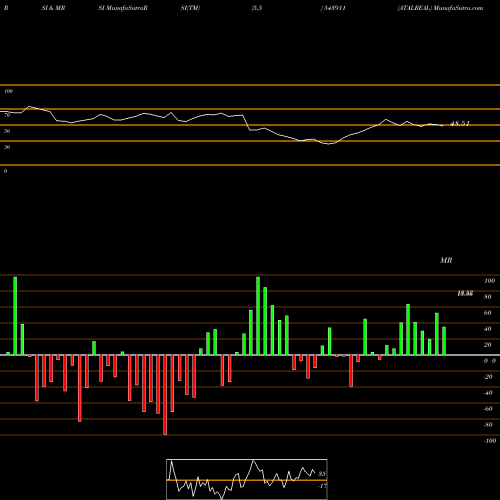
Task: Click the MR label above the histogram
Action: point(446,260)
